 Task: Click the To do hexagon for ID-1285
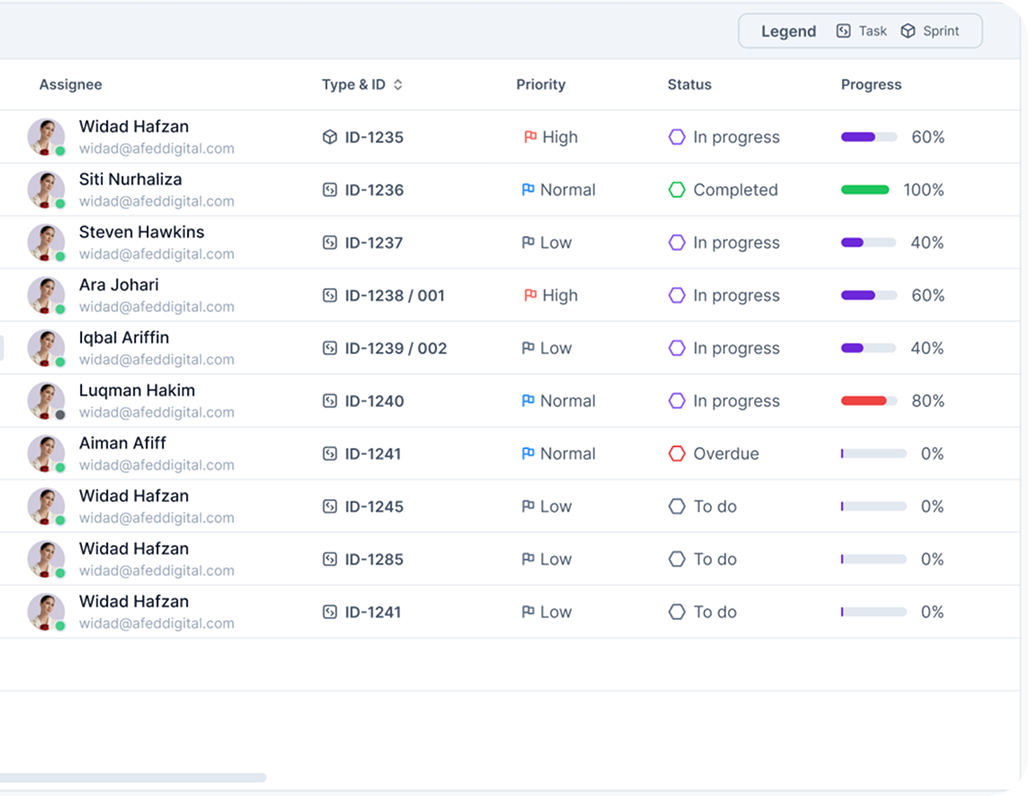click(x=677, y=559)
